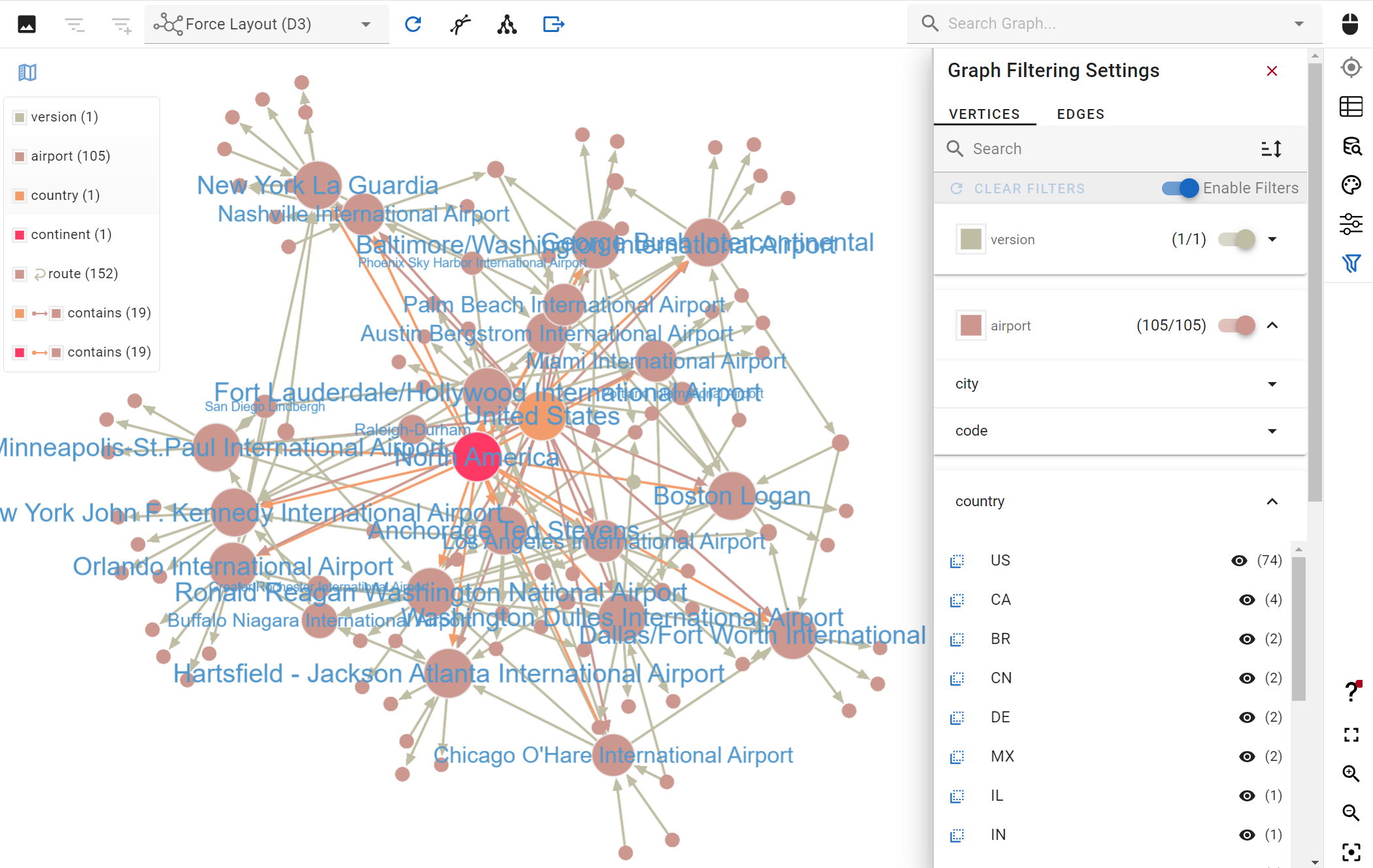Select the node settings/appearance icon
The width and height of the screenshot is (1373, 868).
[x=1351, y=185]
